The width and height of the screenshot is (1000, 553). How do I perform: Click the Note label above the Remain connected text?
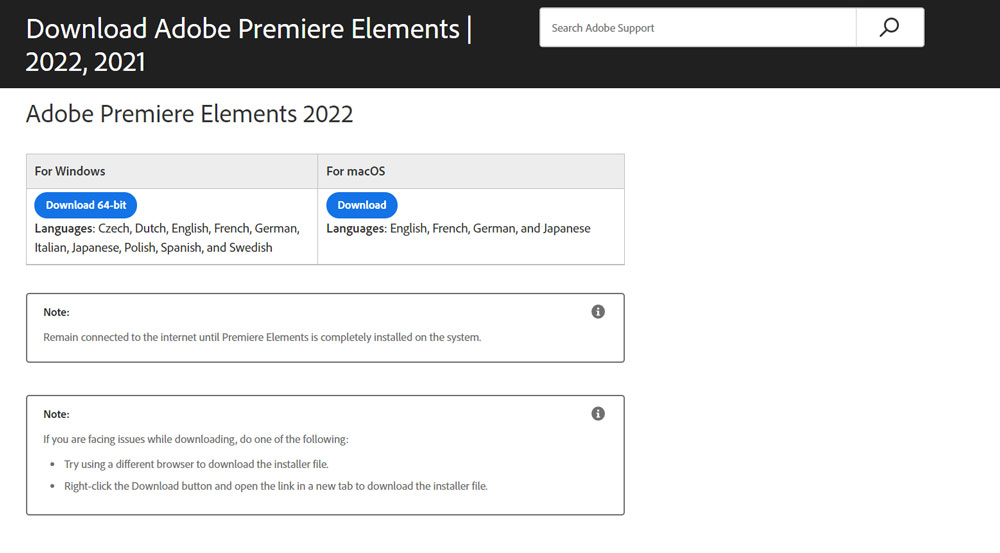click(56, 313)
